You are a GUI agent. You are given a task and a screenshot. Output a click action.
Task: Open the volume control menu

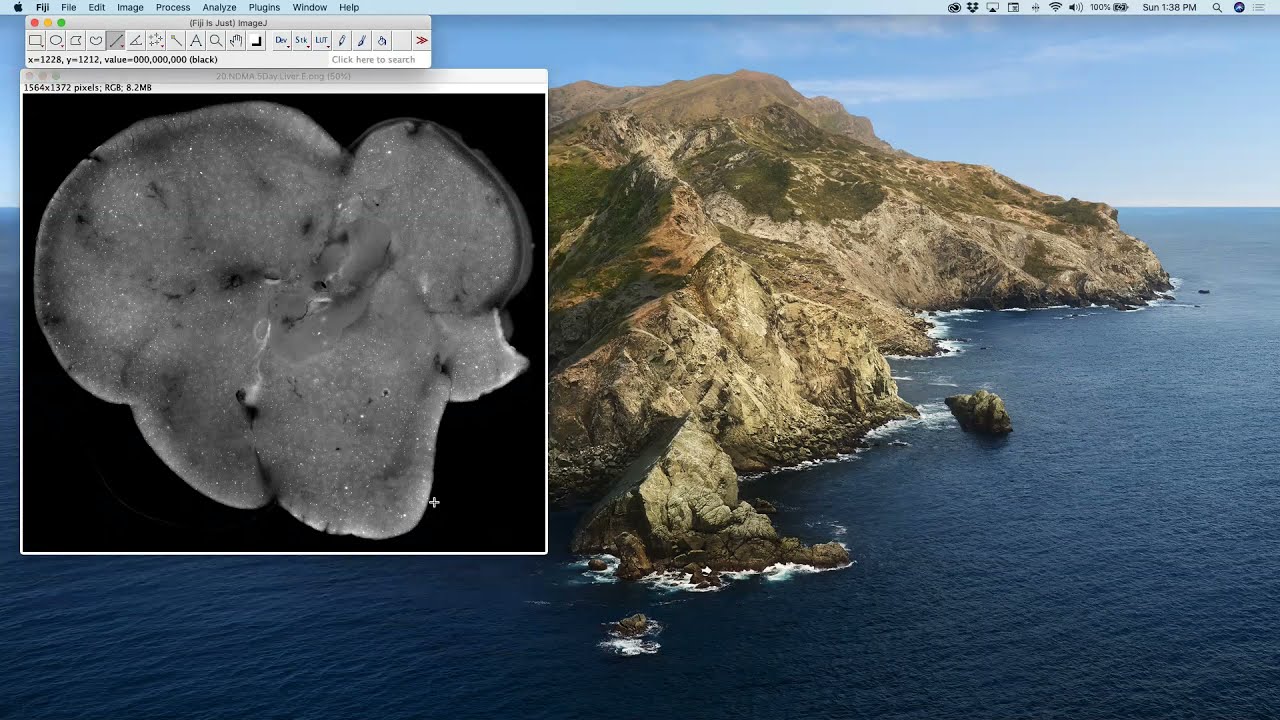1076,7
